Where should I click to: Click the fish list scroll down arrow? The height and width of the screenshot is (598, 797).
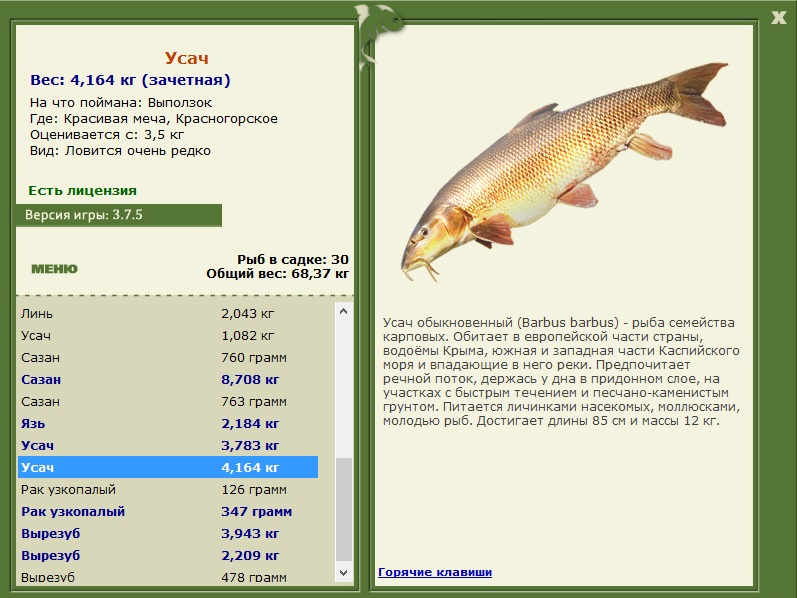click(x=344, y=573)
